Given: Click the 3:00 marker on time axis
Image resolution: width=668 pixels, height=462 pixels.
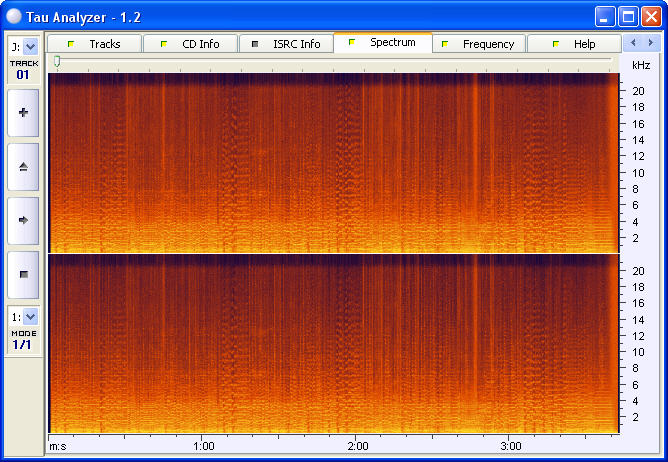Looking at the screenshot, I should (510, 445).
